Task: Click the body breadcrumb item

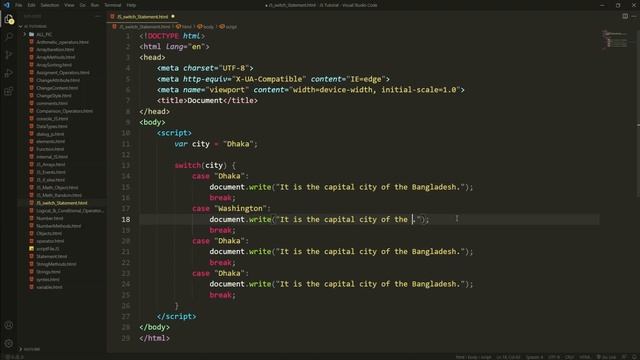Action: (205, 27)
